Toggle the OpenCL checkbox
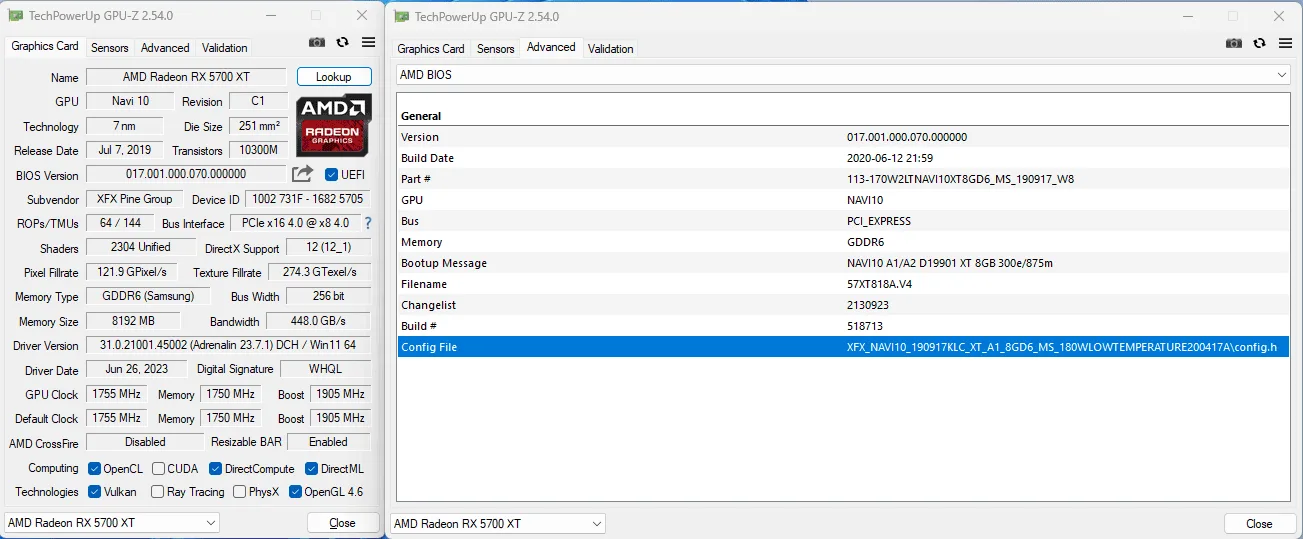Image resolution: width=1303 pixels, height=539 pixels. (94, 469)
